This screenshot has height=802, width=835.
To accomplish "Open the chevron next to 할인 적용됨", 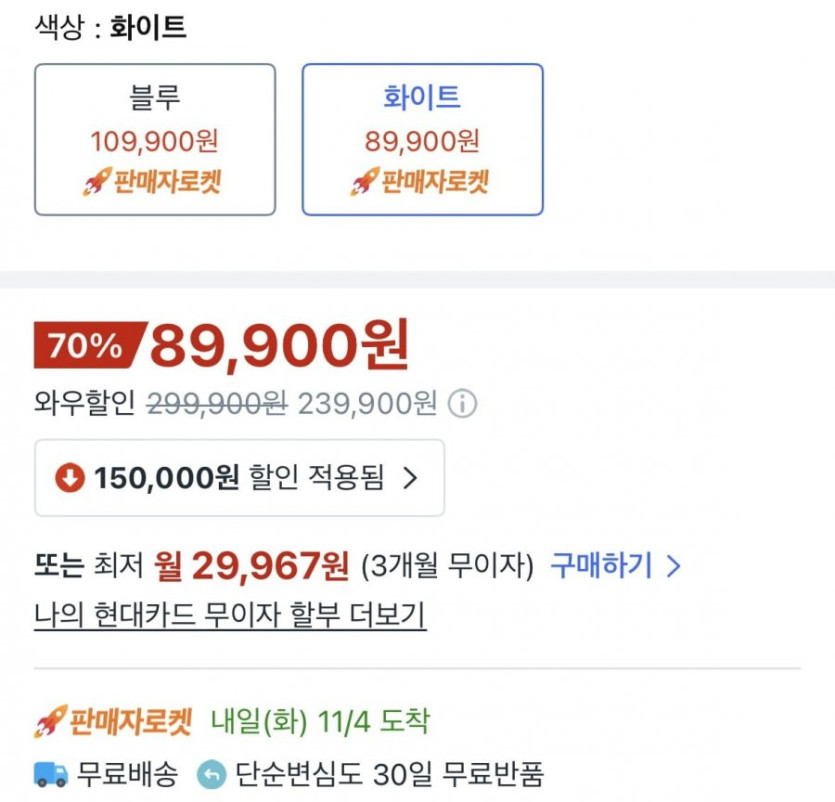I will [409, 478].
